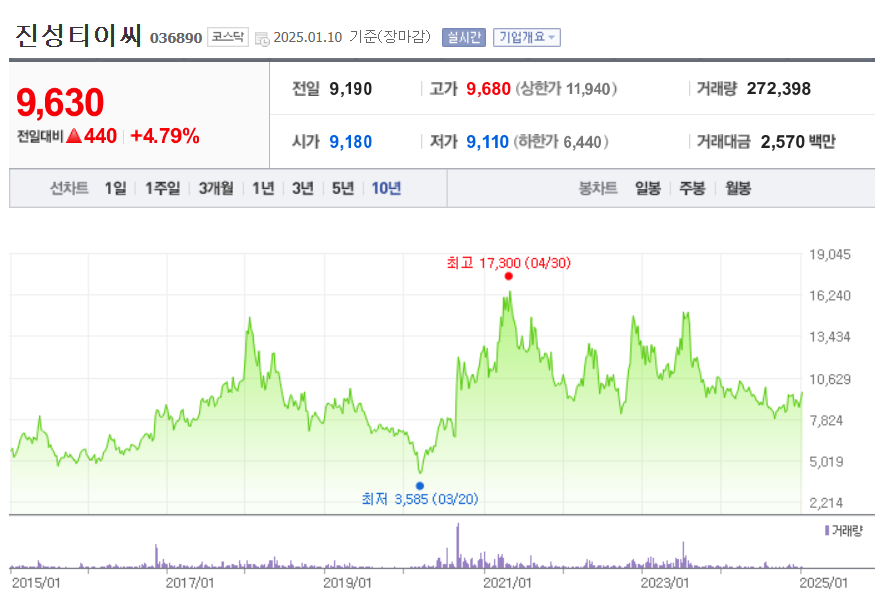Switch to 일봉 daily candle chart
The image size is (875, 612).
[x=648, y=189]
